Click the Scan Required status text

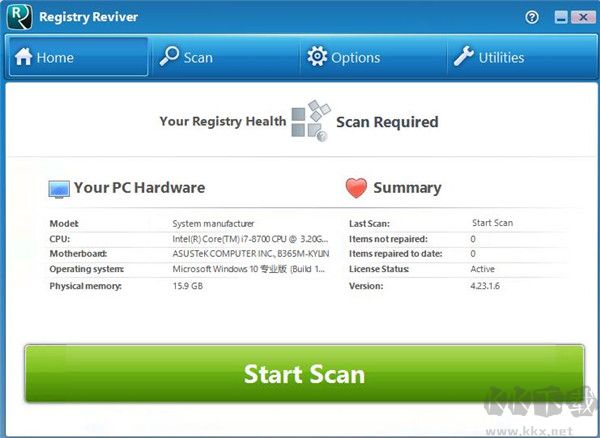pos(387,122)
